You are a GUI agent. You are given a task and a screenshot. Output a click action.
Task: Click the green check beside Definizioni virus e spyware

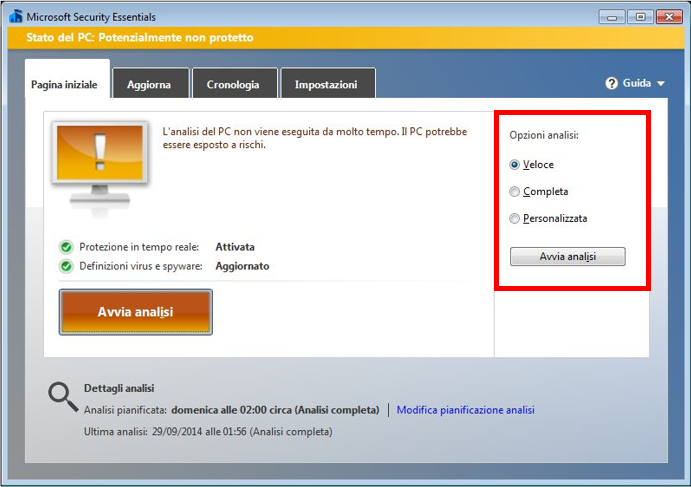point(66,267)
